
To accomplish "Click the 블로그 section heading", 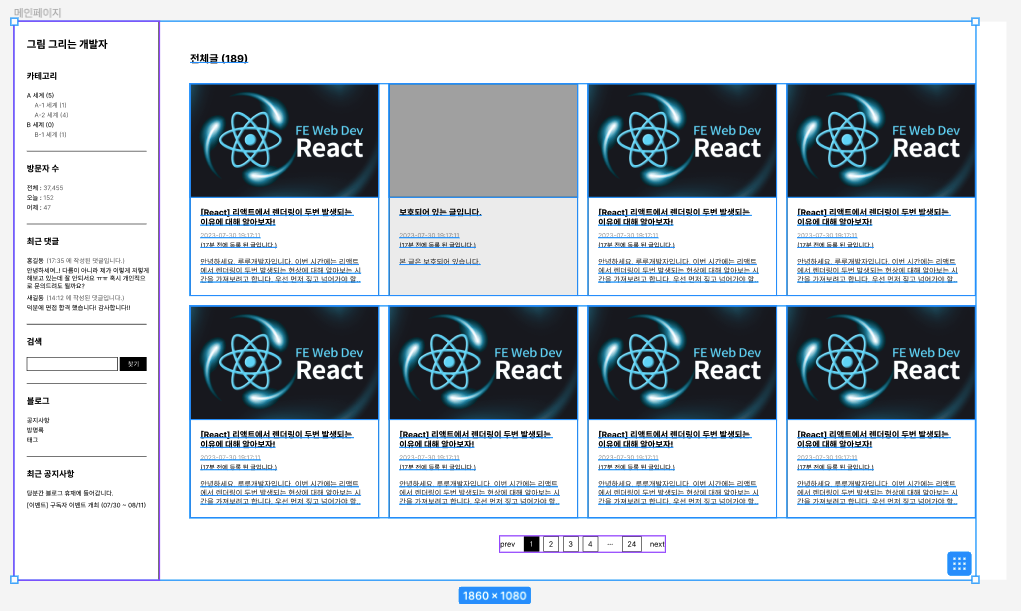I will tap(38, 401).
